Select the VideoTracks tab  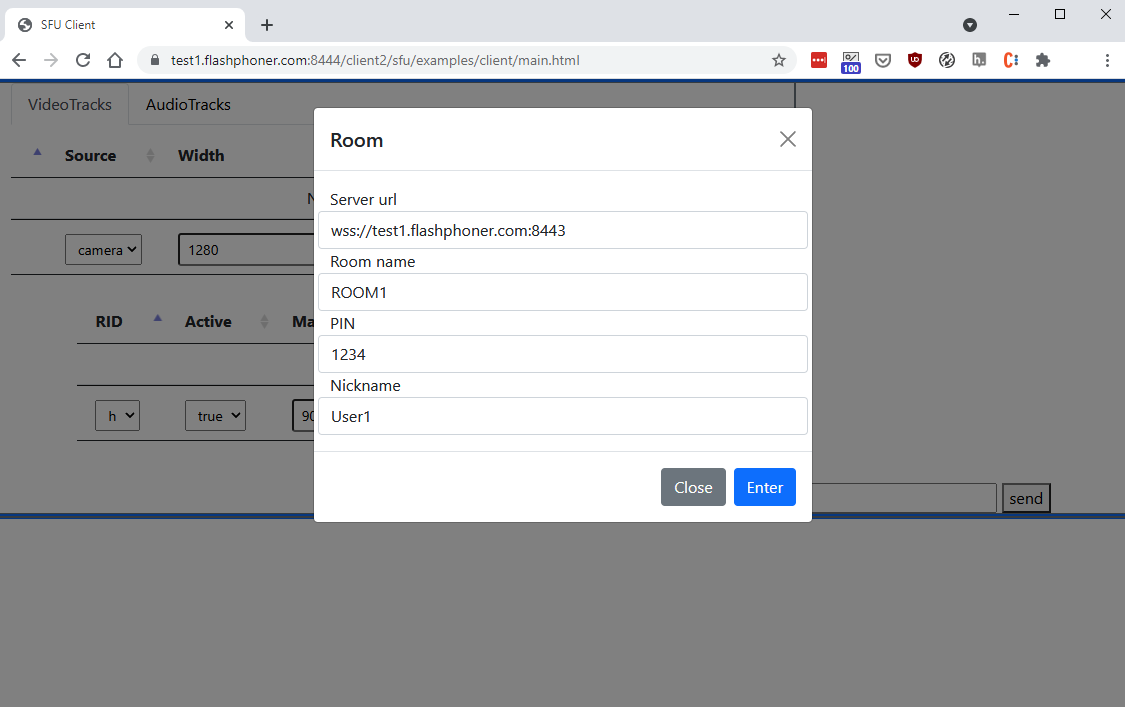pos(70,104)
